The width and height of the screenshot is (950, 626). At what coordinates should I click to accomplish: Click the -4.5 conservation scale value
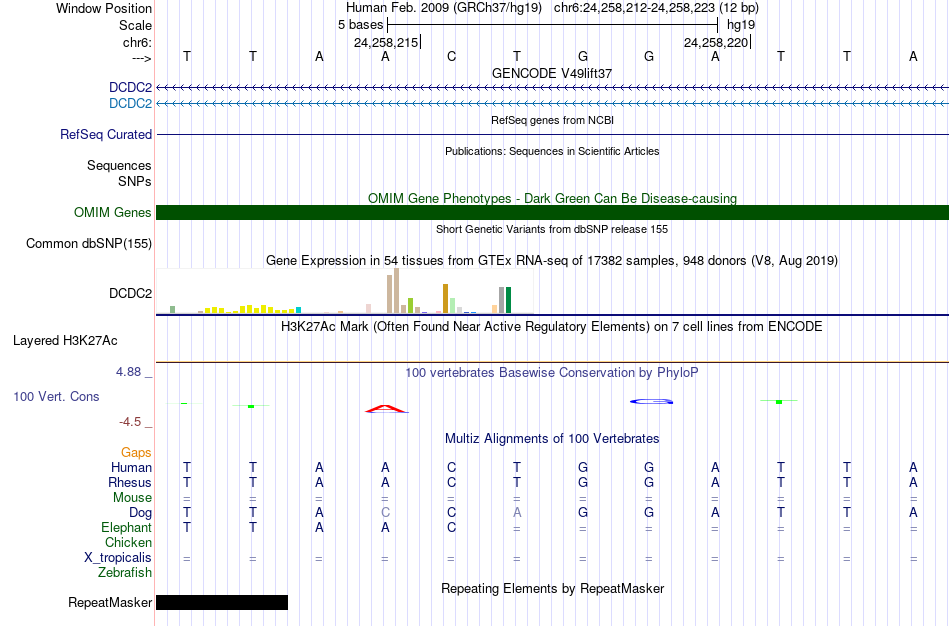130,422
